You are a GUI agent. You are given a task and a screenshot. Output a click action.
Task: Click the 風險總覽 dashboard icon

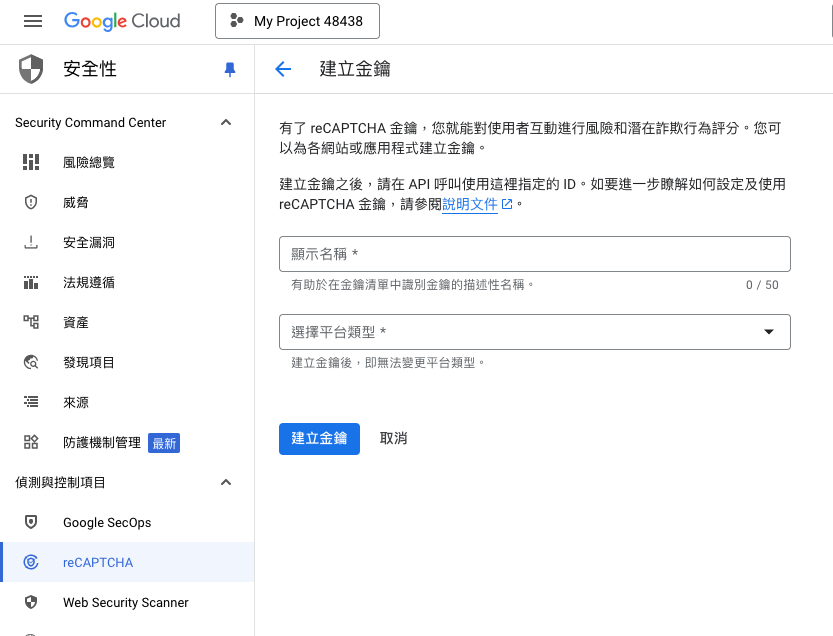click(31, 162)
